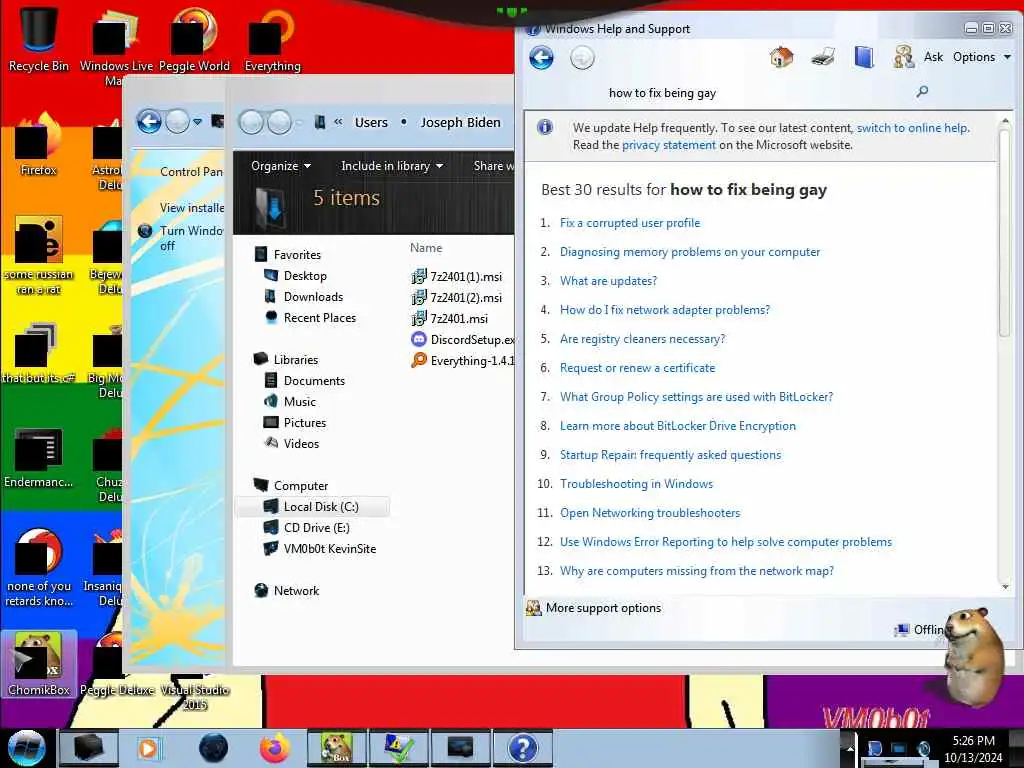Viewport: 1024px width, 768px height.
Task: Go back in Windows Help and Support
Action: click(x=541, y=57)
